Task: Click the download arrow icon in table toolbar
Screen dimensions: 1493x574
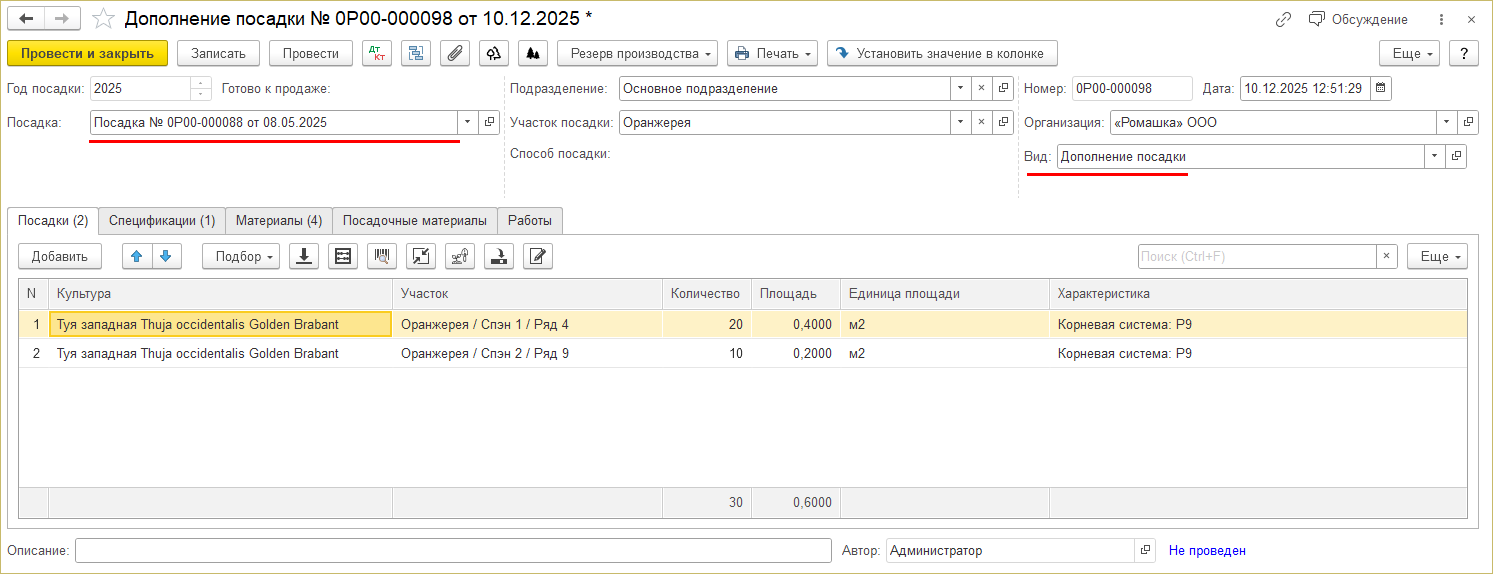Action: click(x=304, y=256)
